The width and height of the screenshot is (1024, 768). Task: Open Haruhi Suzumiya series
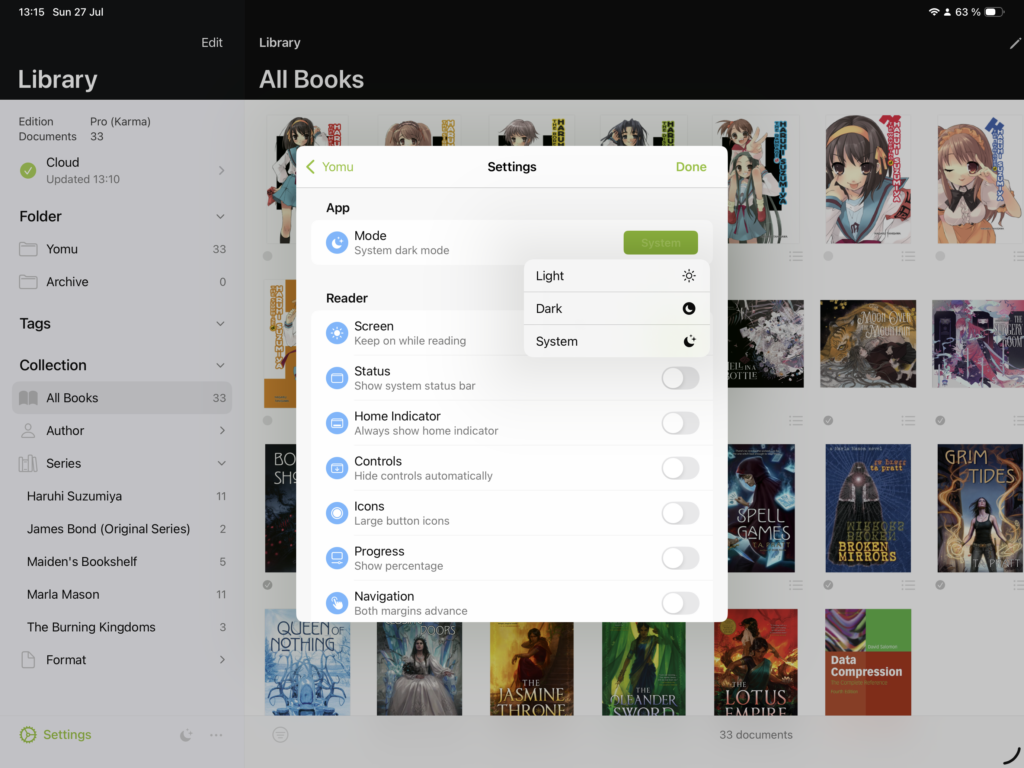coord(122,496)
